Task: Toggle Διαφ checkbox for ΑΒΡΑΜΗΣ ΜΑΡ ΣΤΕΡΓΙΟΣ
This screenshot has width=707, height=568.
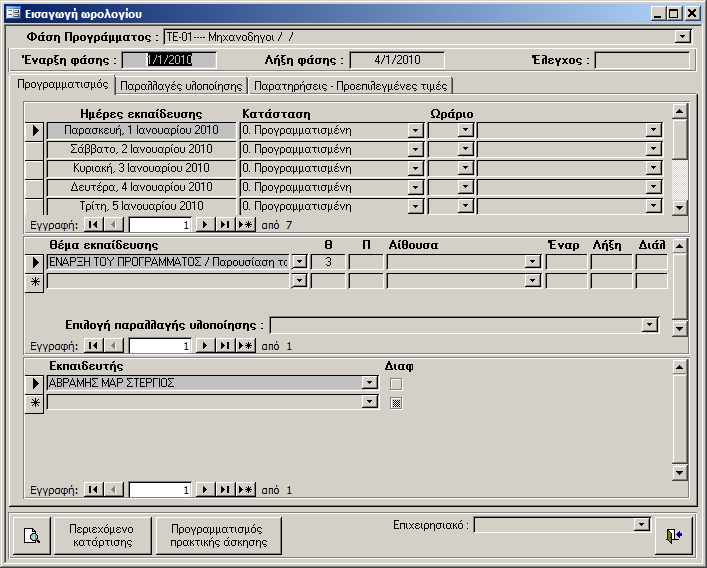Action: (x=396, y=383)
